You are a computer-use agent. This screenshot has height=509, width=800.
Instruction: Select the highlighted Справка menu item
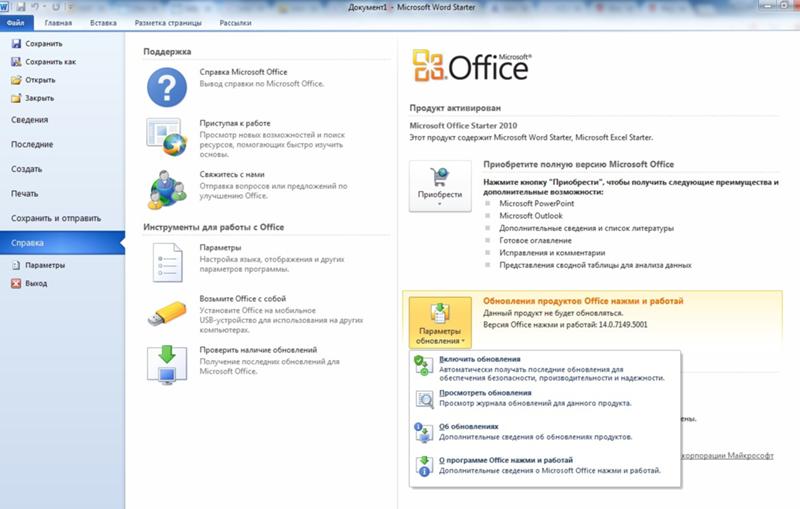[x=61, y=243]
